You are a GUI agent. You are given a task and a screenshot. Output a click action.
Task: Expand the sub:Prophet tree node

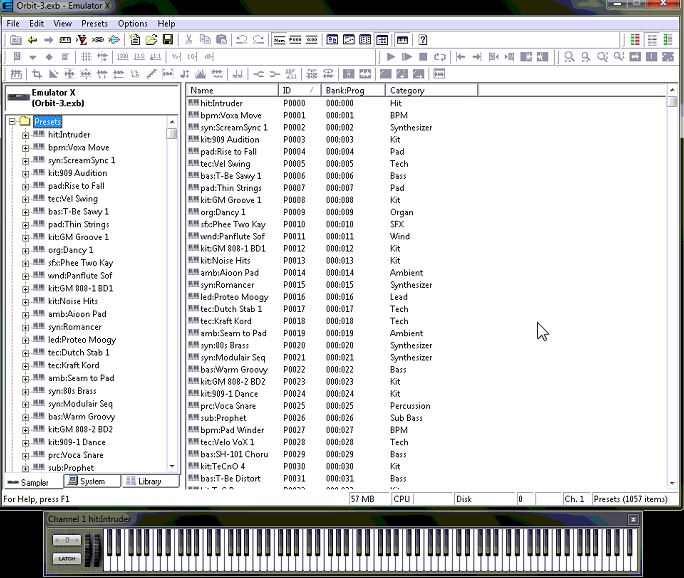pos(25,469)
